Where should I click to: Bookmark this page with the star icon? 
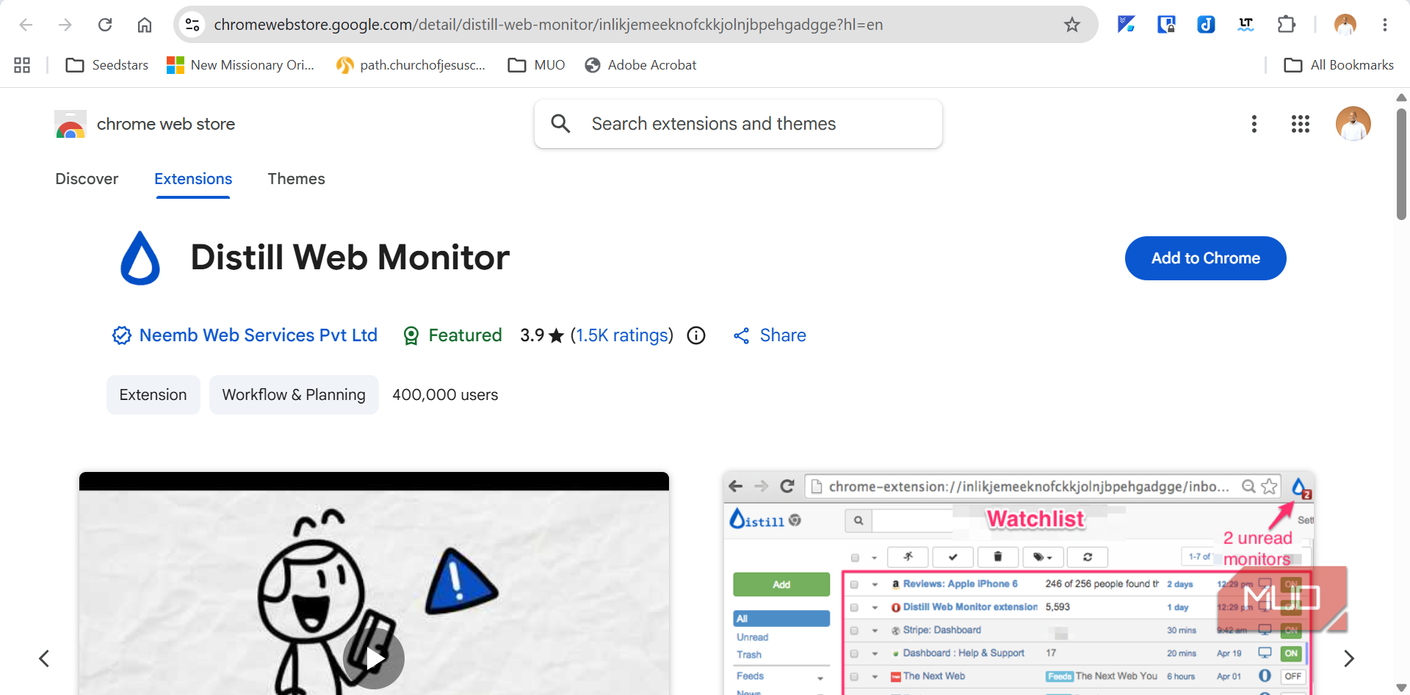pos(1072,25)
